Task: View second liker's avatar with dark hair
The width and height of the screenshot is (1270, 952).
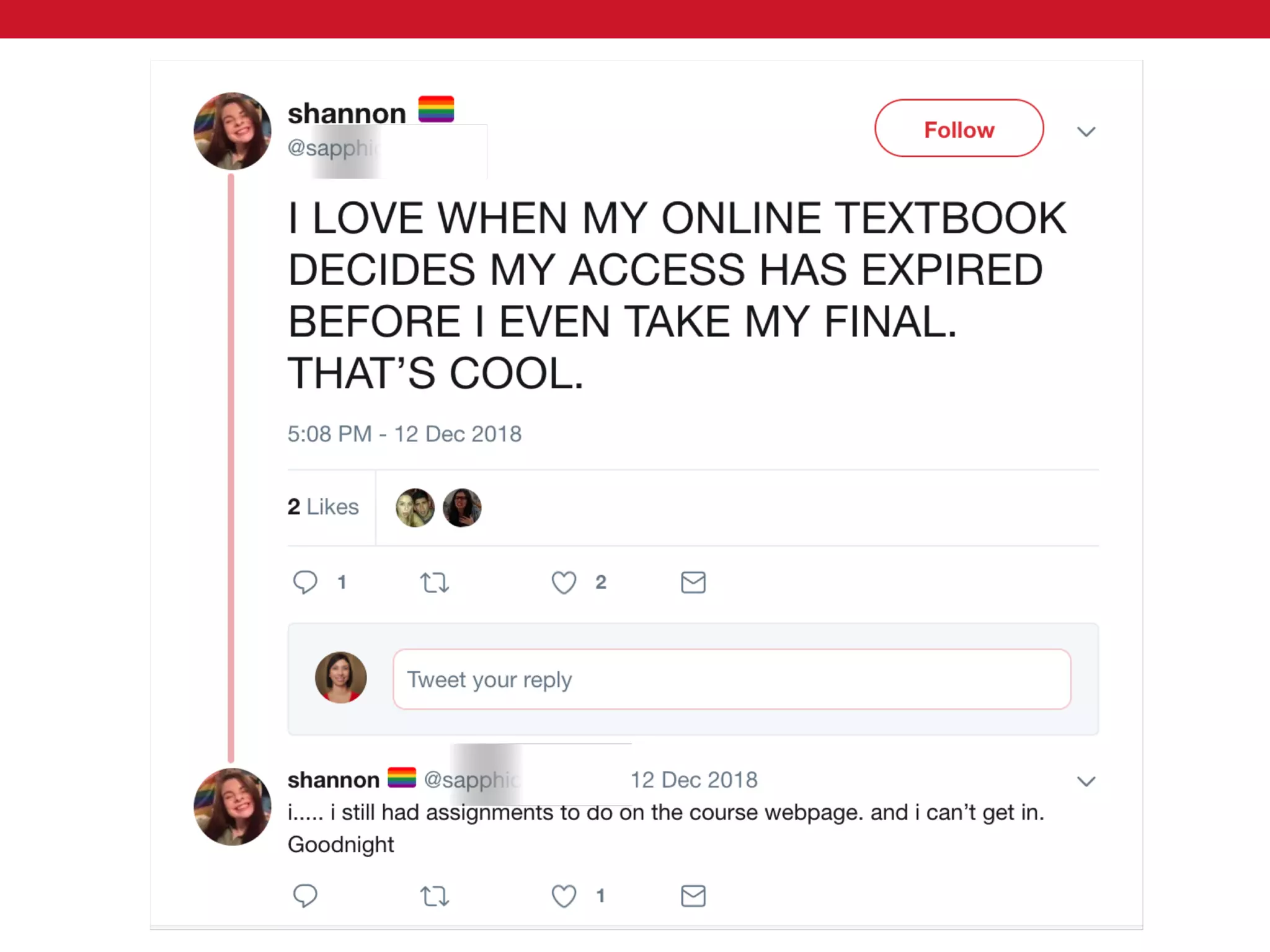Action: 462,508
